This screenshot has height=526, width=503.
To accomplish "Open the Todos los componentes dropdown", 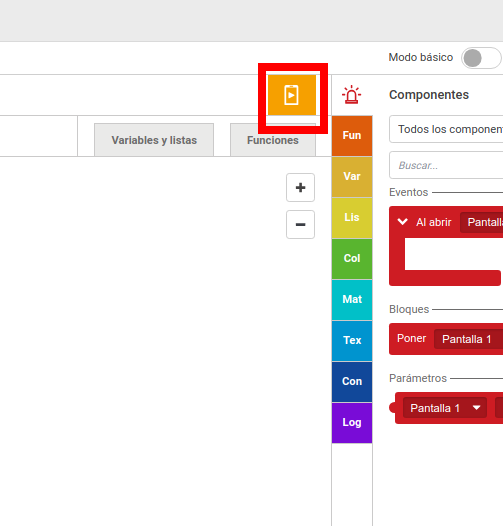I will coord(446,129).
